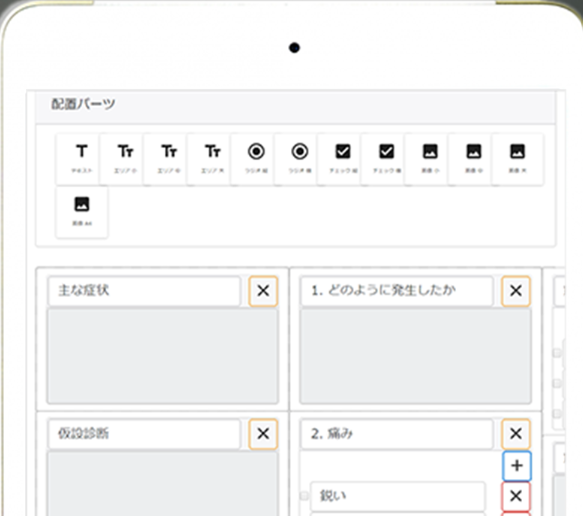Remove the 仮設診断 block using X
Image resolution: width=583 pixels, height=516 pixels.
coord(263,433)
